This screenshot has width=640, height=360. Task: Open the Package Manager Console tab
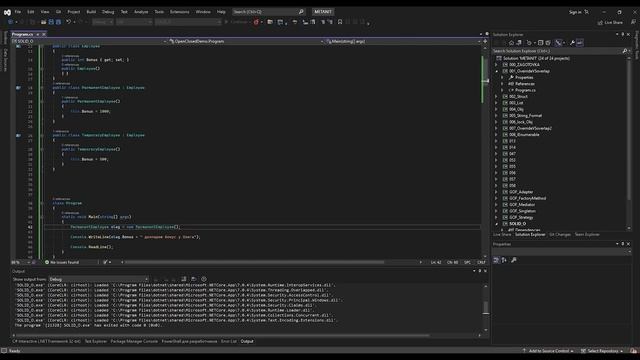pos(134,341)
